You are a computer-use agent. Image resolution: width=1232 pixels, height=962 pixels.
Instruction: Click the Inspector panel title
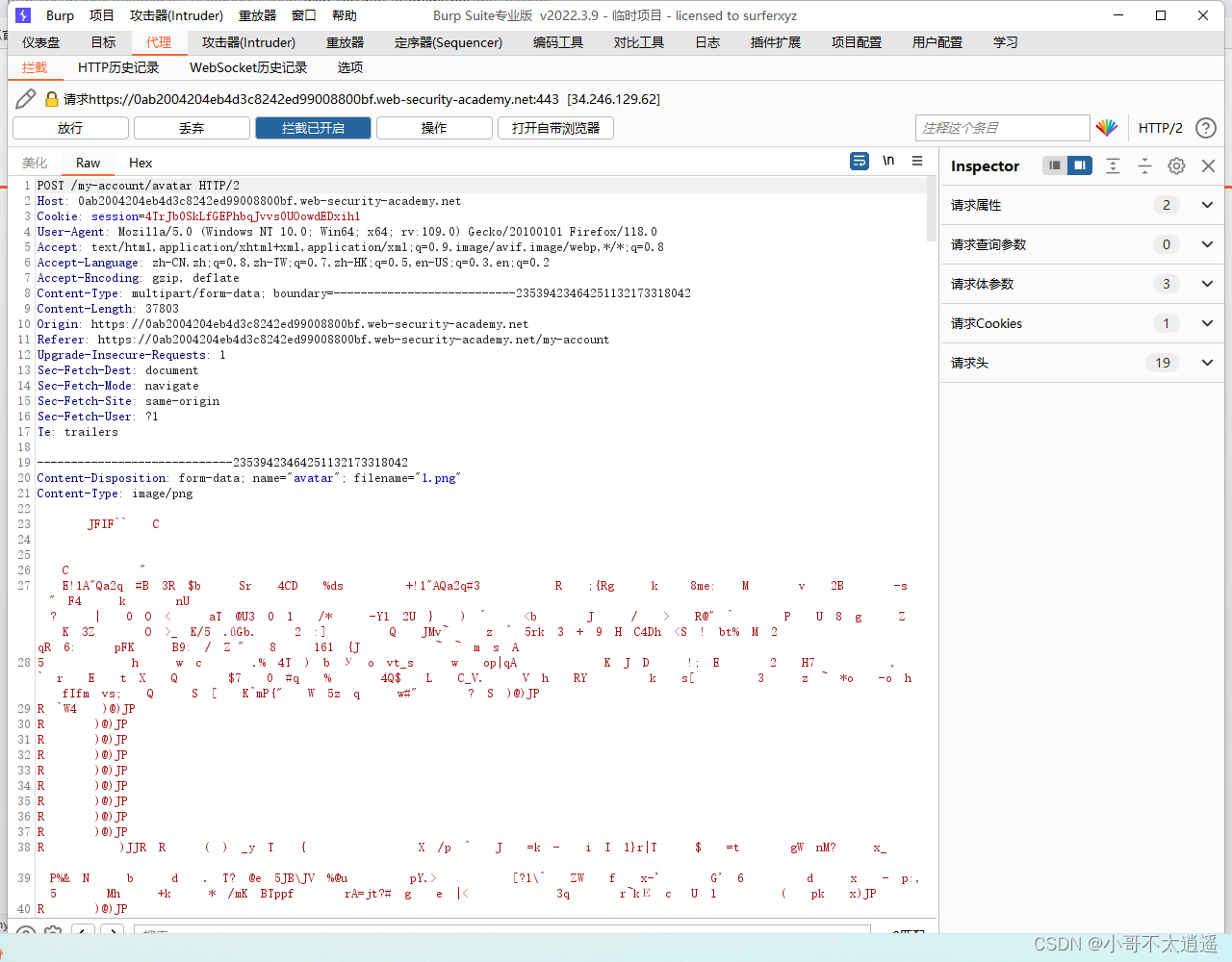coord(985,166)
